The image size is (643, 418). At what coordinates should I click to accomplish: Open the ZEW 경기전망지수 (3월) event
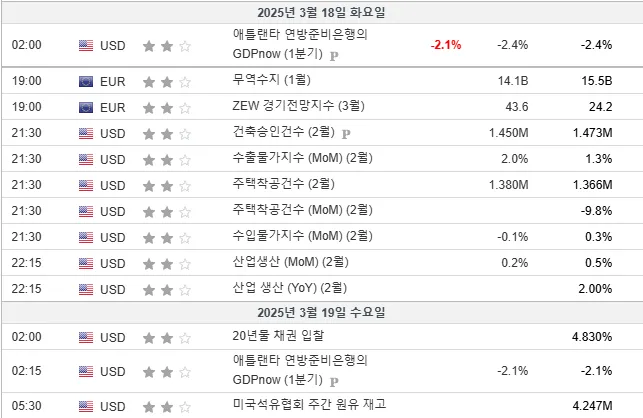click(299, 106)
